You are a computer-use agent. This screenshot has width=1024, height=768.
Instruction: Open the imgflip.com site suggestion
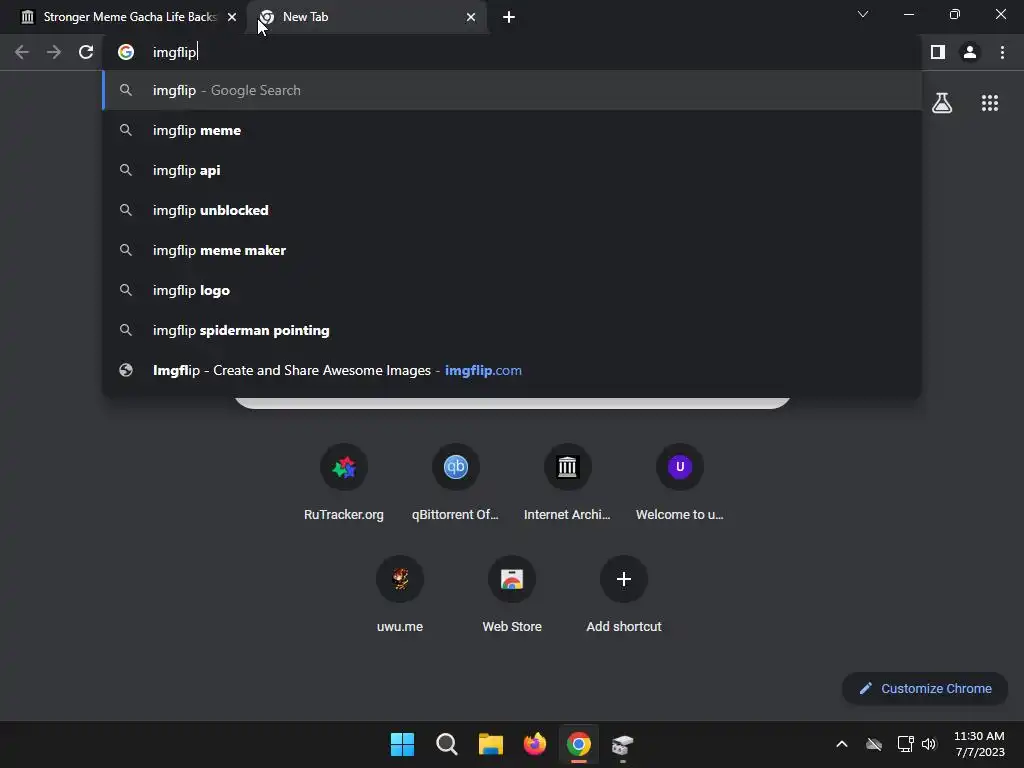[512, 370]
